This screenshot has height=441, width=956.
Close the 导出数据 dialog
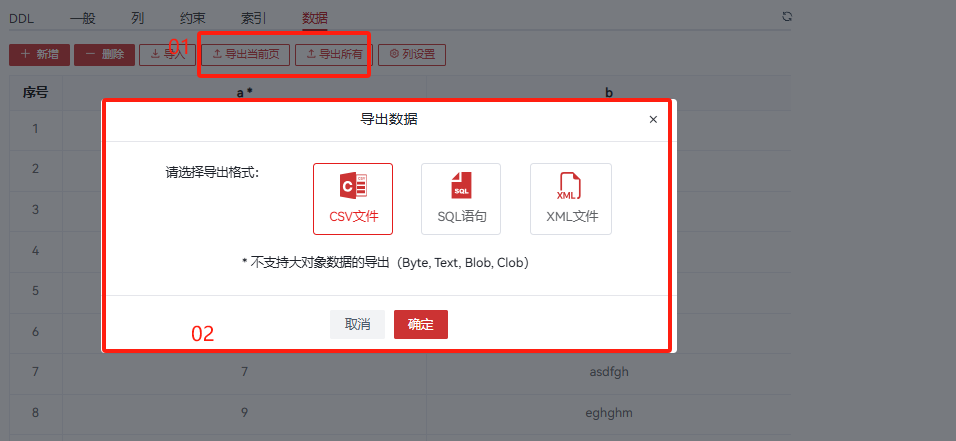(653, 119)
